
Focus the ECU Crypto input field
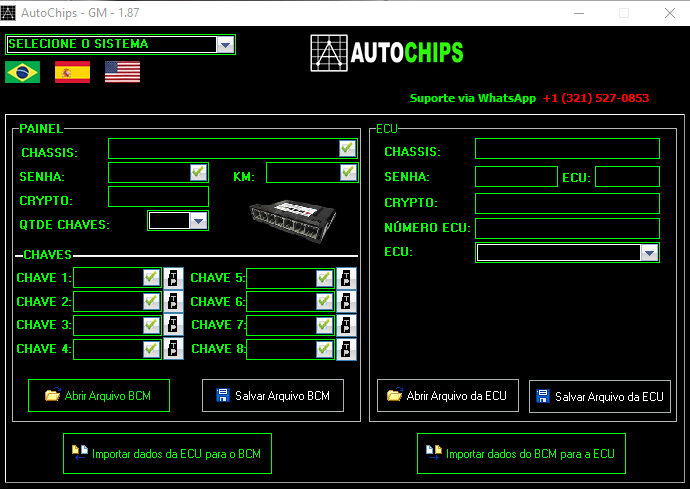click(567, 203)
